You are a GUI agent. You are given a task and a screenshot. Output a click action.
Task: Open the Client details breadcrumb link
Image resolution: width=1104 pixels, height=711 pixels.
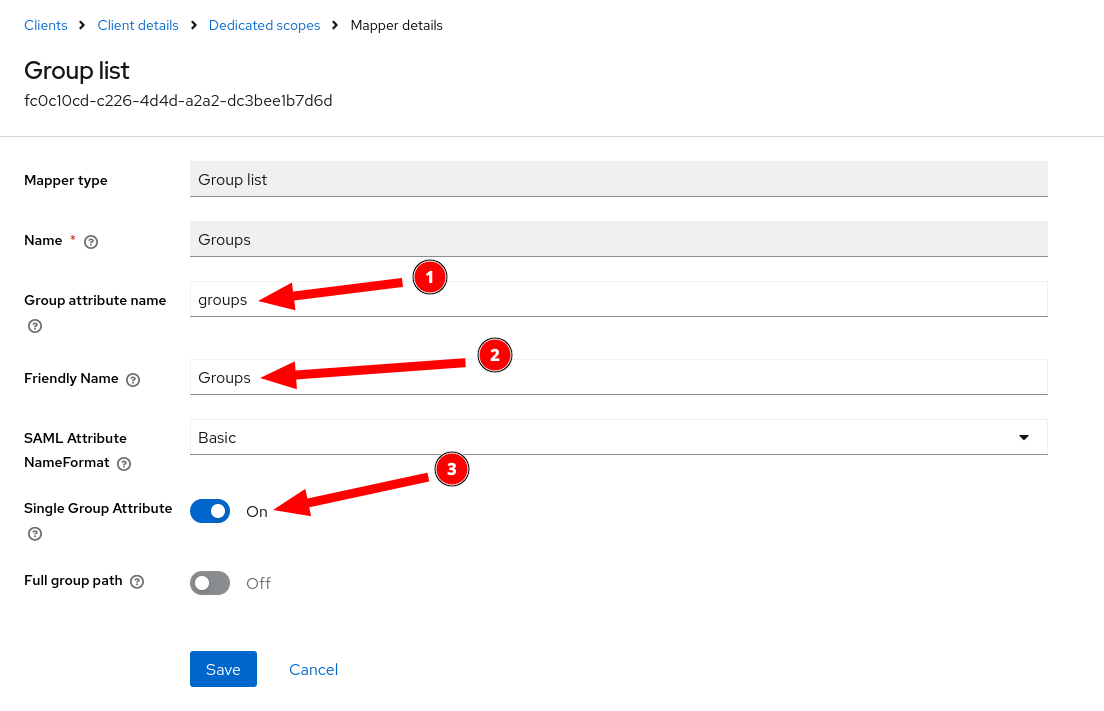(137, 25)
